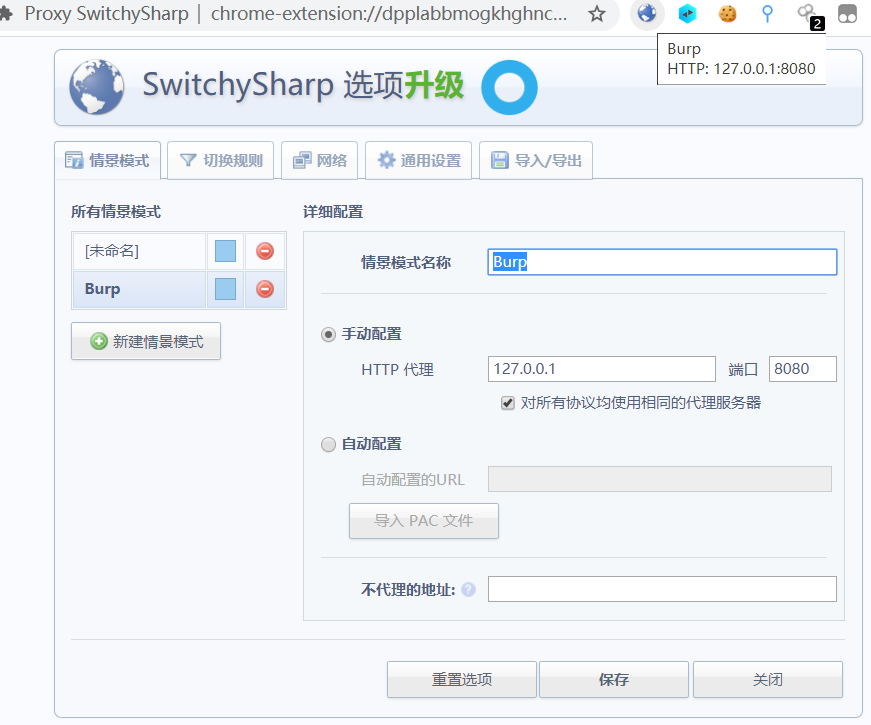Screen dimensions: 871x725
Task: Click the 不代理的地址 input field
Action: [662, 589]
